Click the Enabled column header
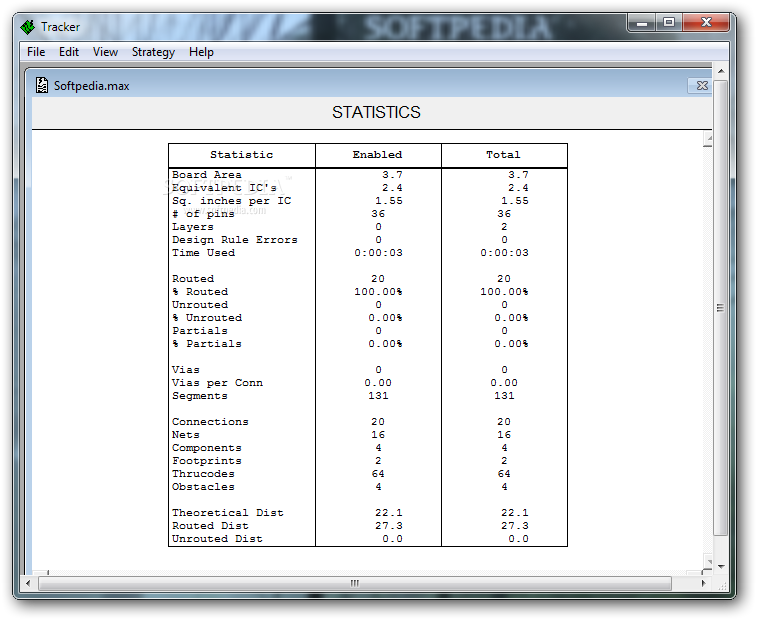 click(377, 155)
